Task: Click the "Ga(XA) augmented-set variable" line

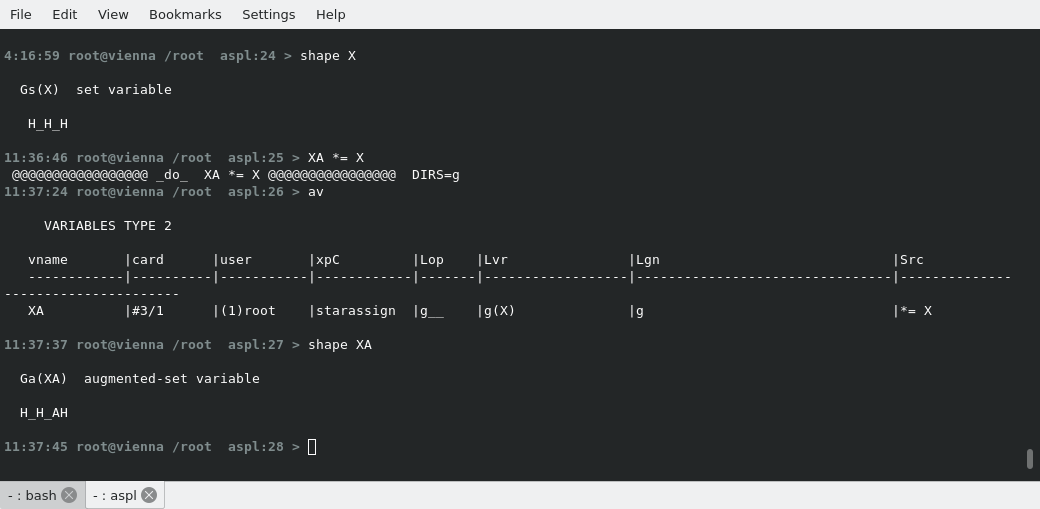Action: [140, 379]
